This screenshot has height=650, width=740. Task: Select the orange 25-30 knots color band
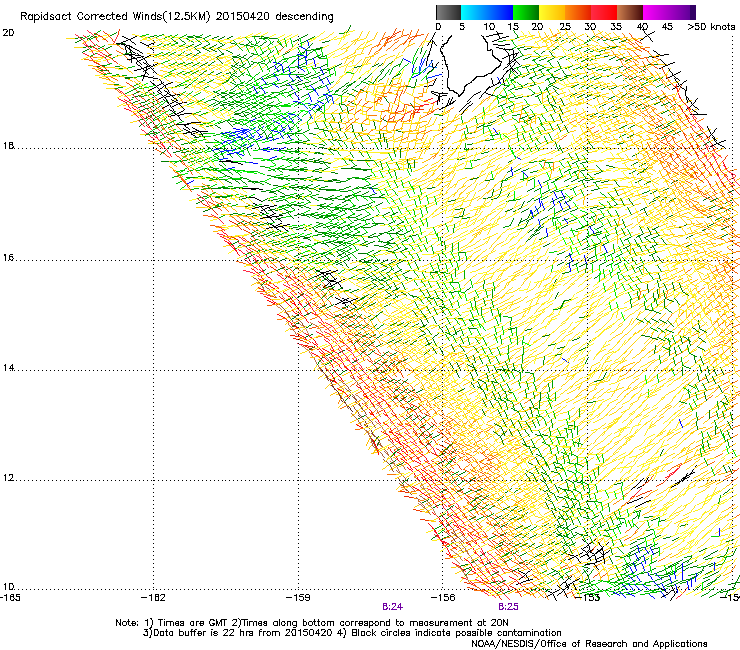(578, 12)
